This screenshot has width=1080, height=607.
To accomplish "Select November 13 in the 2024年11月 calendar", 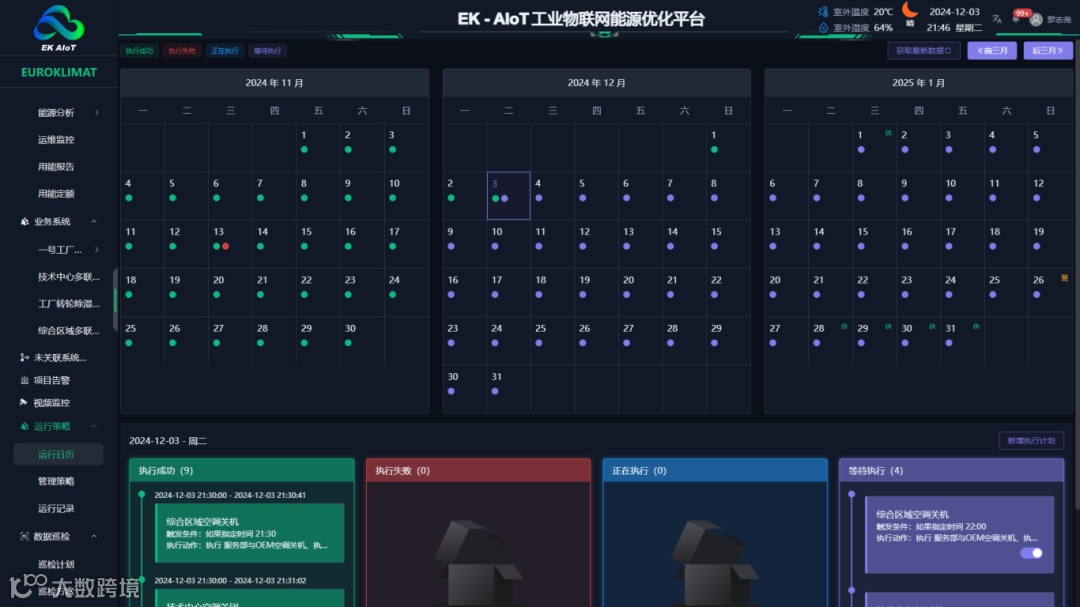I will click(x=230, y=244).
